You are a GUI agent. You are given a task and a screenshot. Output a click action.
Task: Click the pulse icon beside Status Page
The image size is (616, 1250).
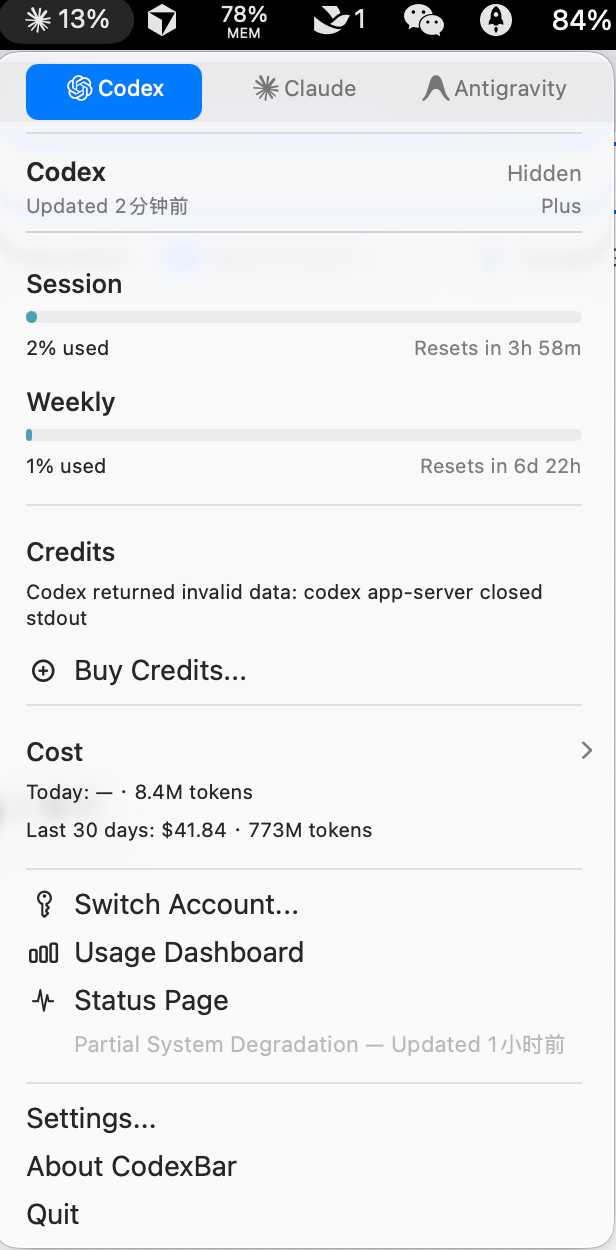pyautogui.click(x=43, y=1001)
